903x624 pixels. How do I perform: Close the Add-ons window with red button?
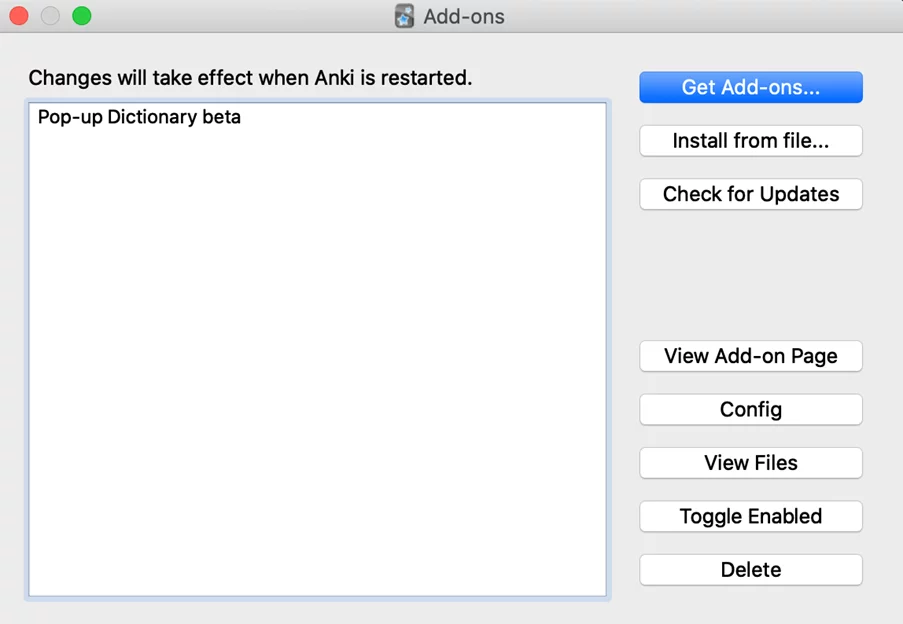pyautogui.click(x=19, y=16)
